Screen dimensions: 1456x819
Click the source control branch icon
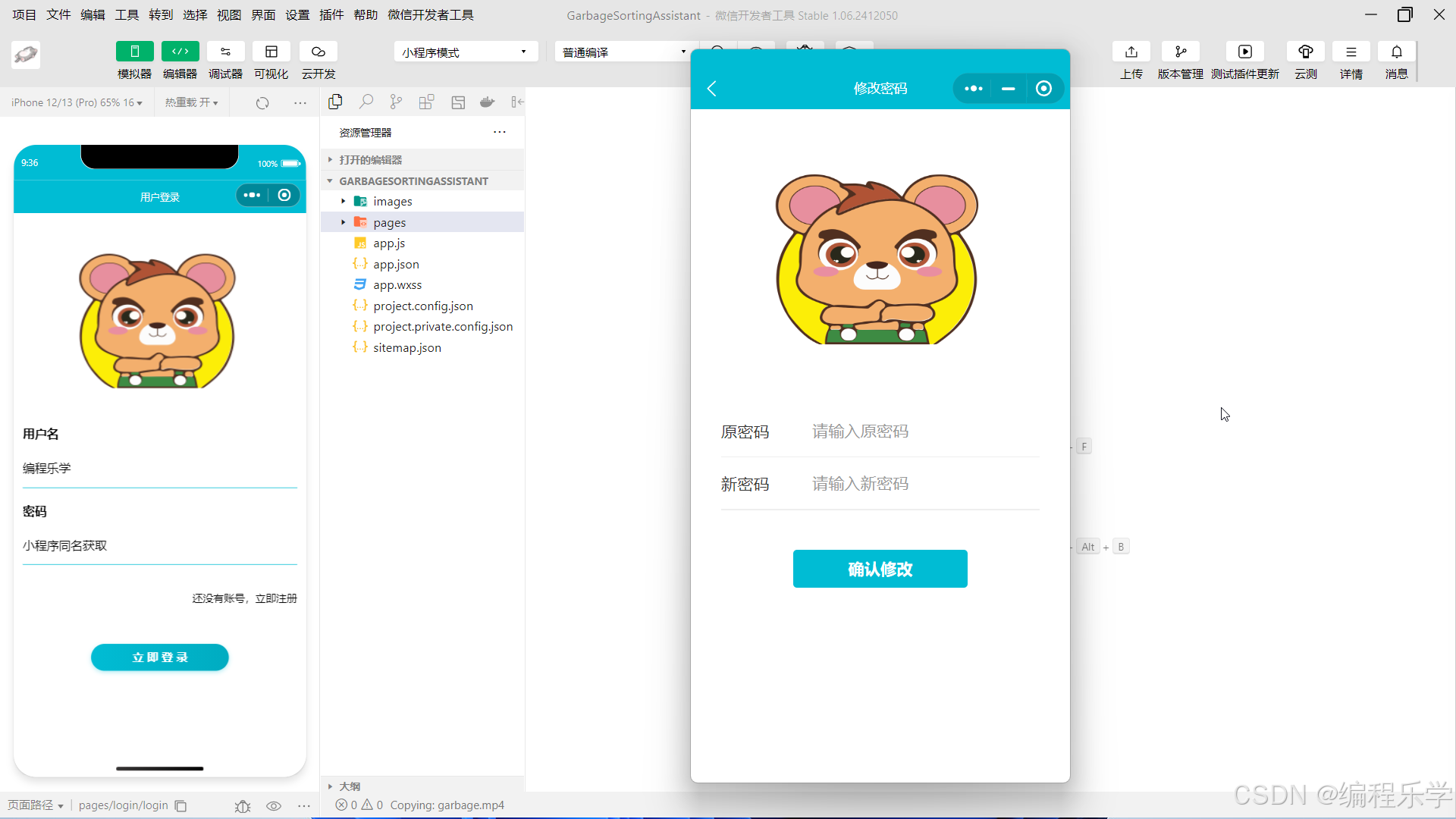pyautogui.click(x=396, y=102)
